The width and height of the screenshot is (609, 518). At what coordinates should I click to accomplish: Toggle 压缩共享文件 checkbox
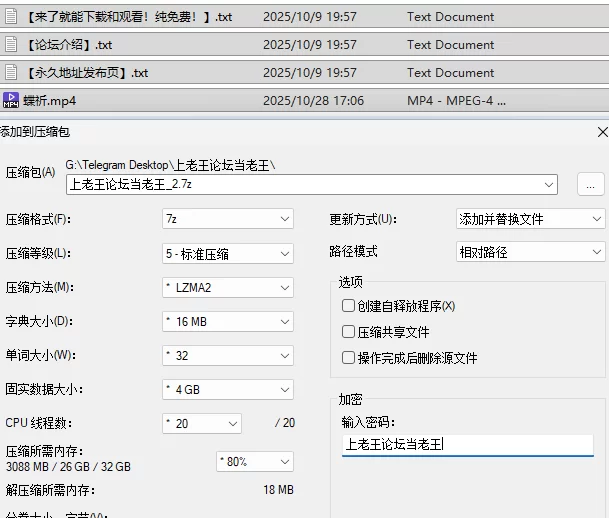[348, 332]
